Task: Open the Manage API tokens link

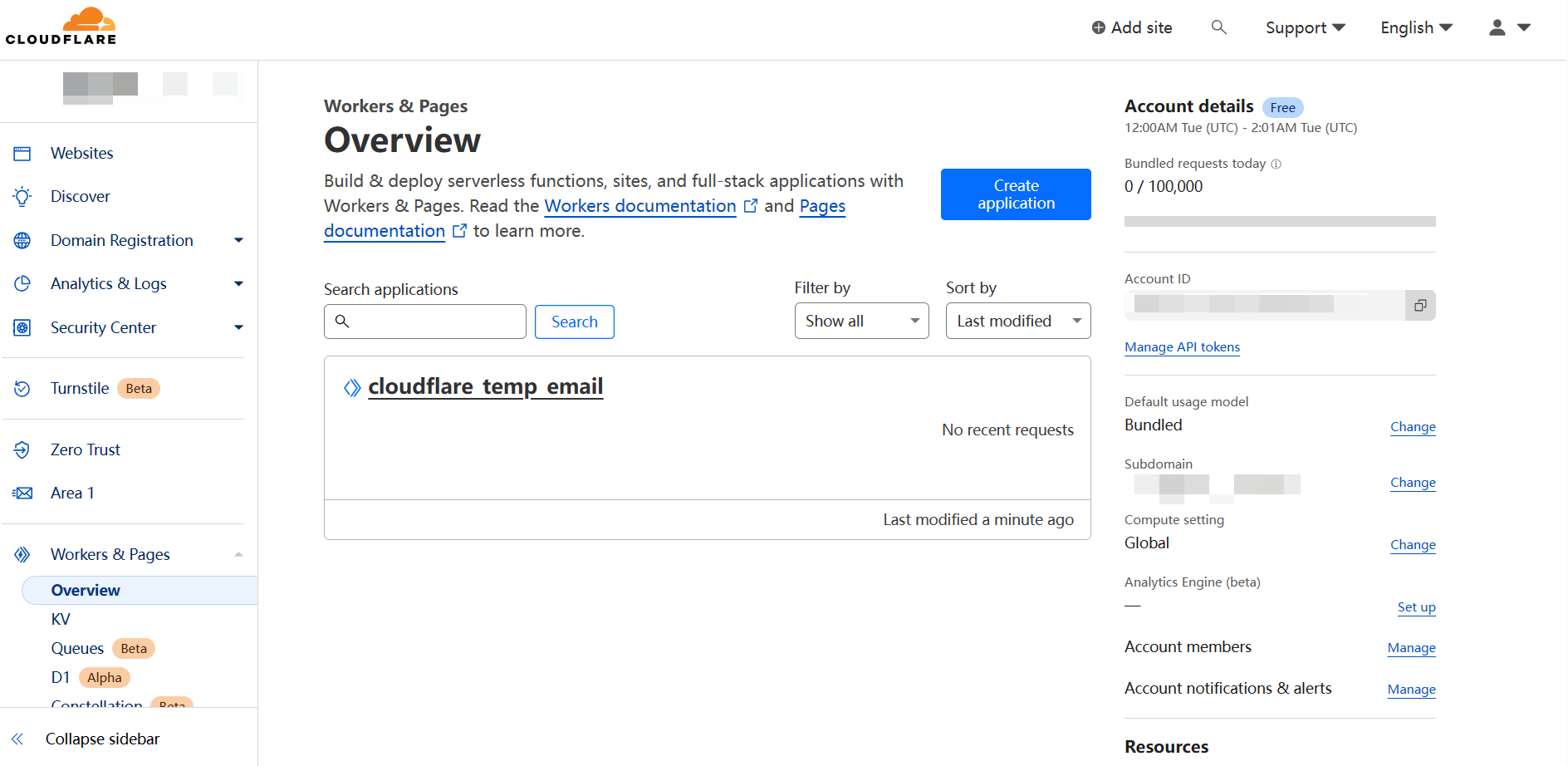Action: click(1182, 347)
